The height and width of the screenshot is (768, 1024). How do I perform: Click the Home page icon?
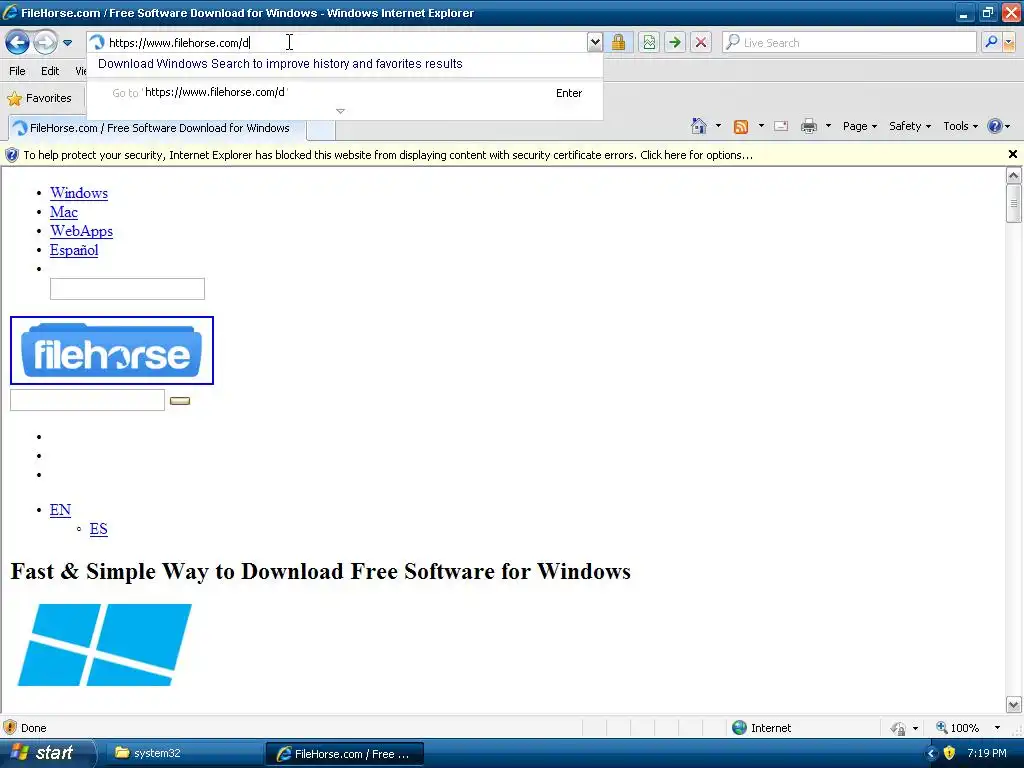coord(699,126)
